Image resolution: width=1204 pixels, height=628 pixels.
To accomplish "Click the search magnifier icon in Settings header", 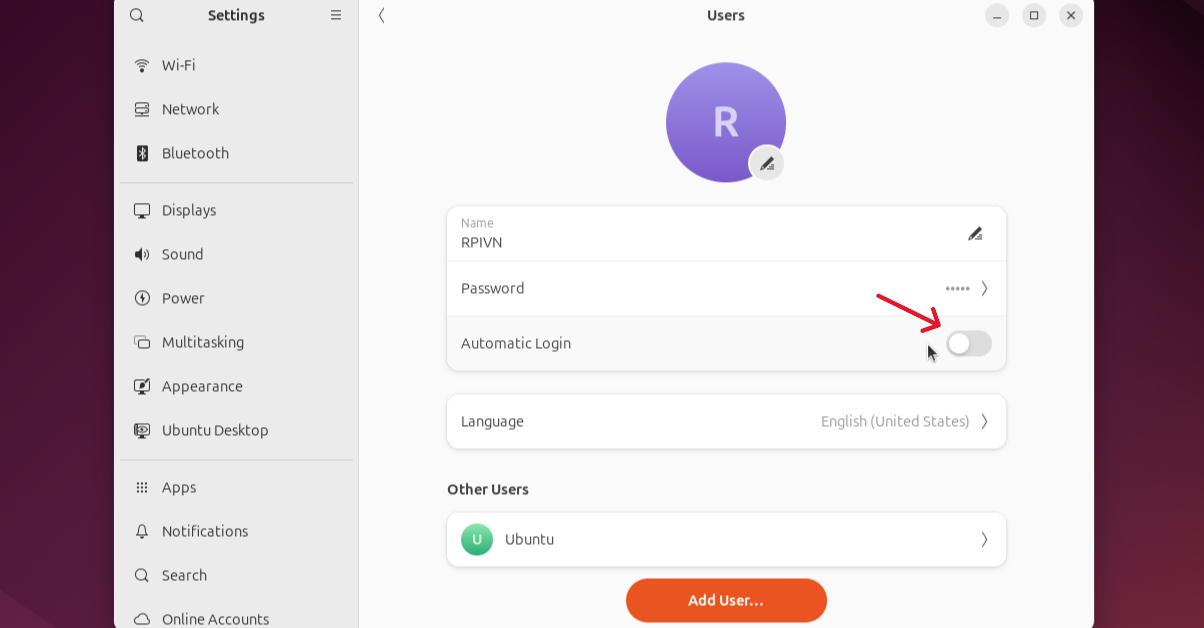I will (x=137, y=15).
